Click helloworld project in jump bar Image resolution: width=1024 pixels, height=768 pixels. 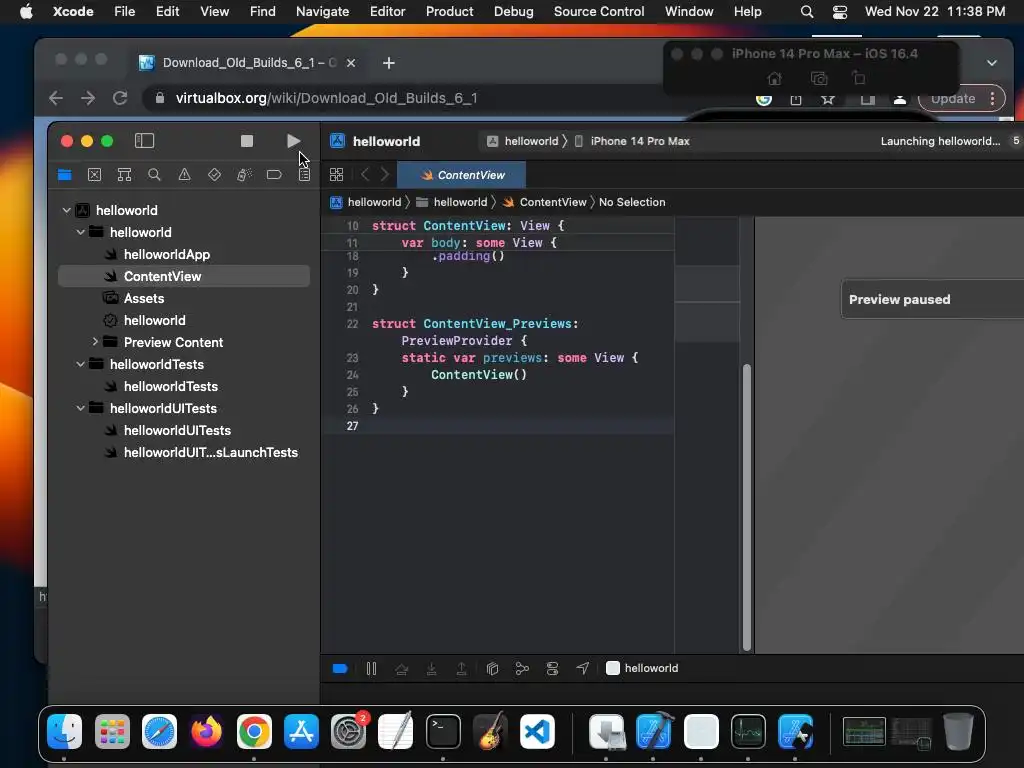[366, 202]
